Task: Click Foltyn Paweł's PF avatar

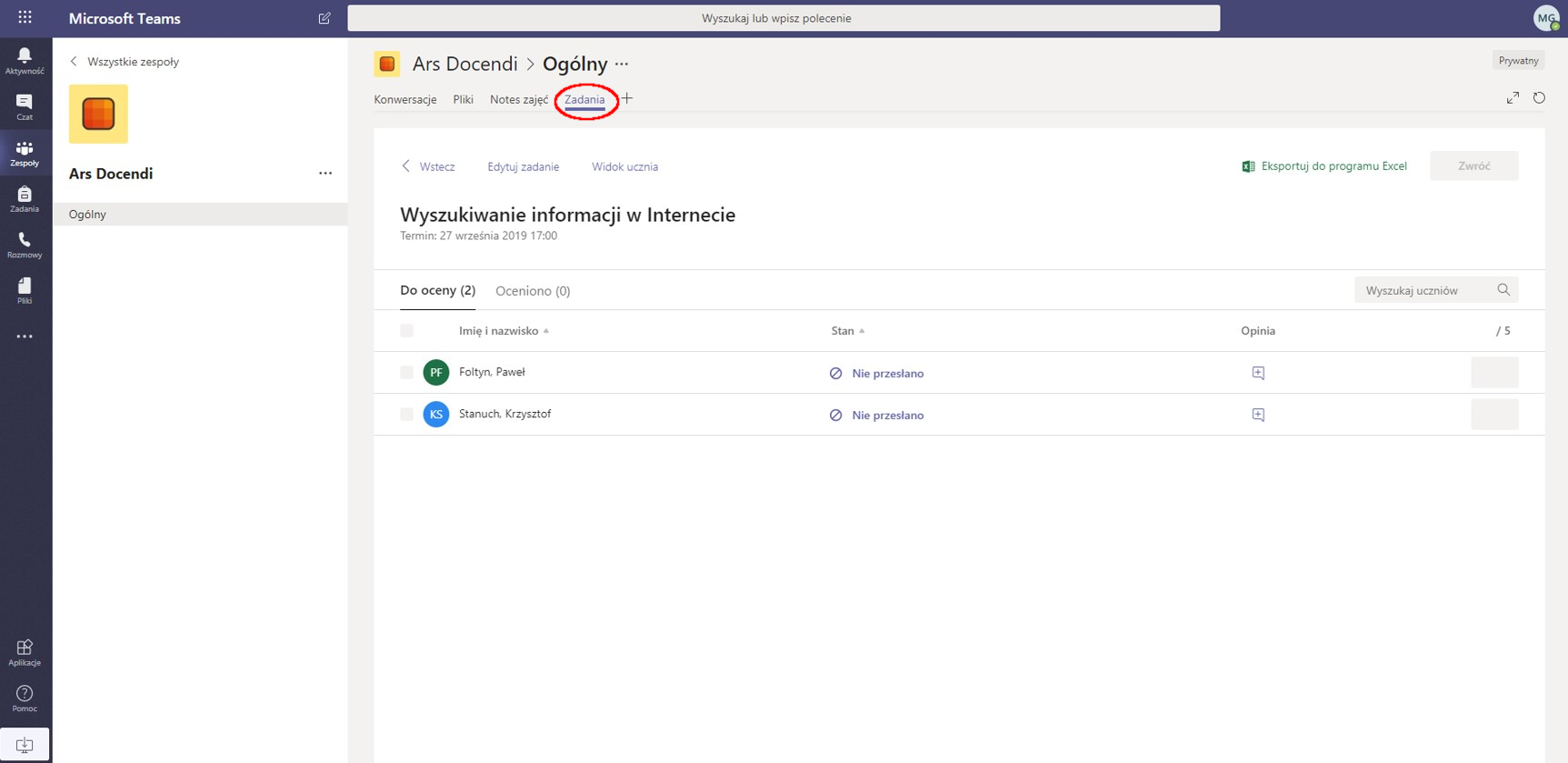Action: pos(436,372)
